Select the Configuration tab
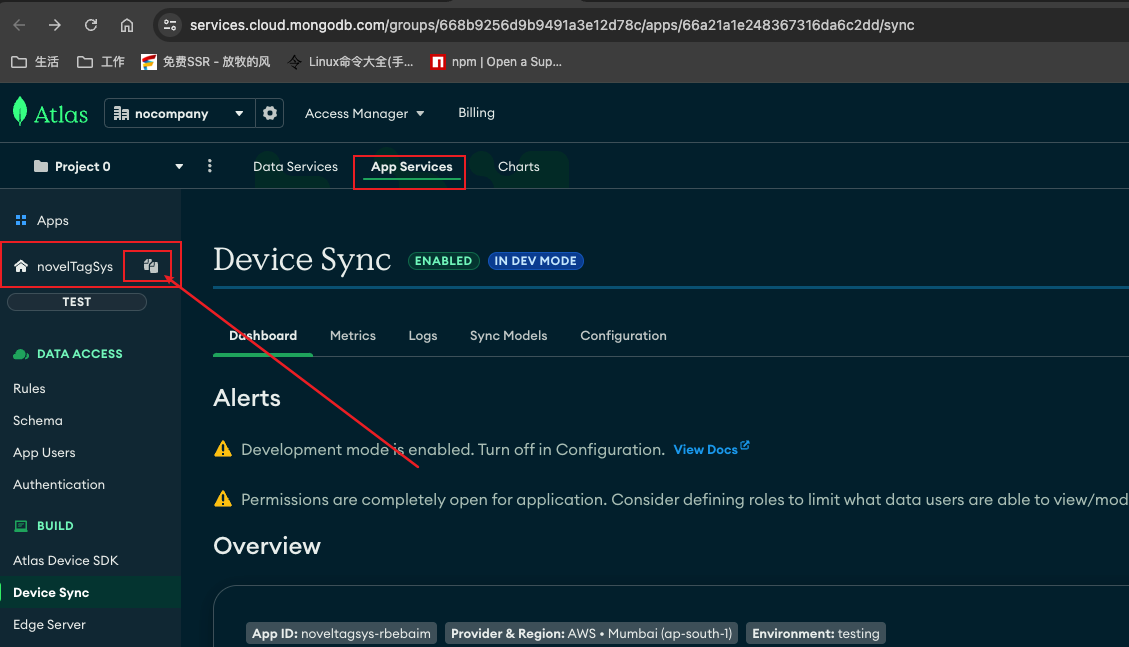The height and width of the screenshot is (647, 1129). (x=623, y=335)
